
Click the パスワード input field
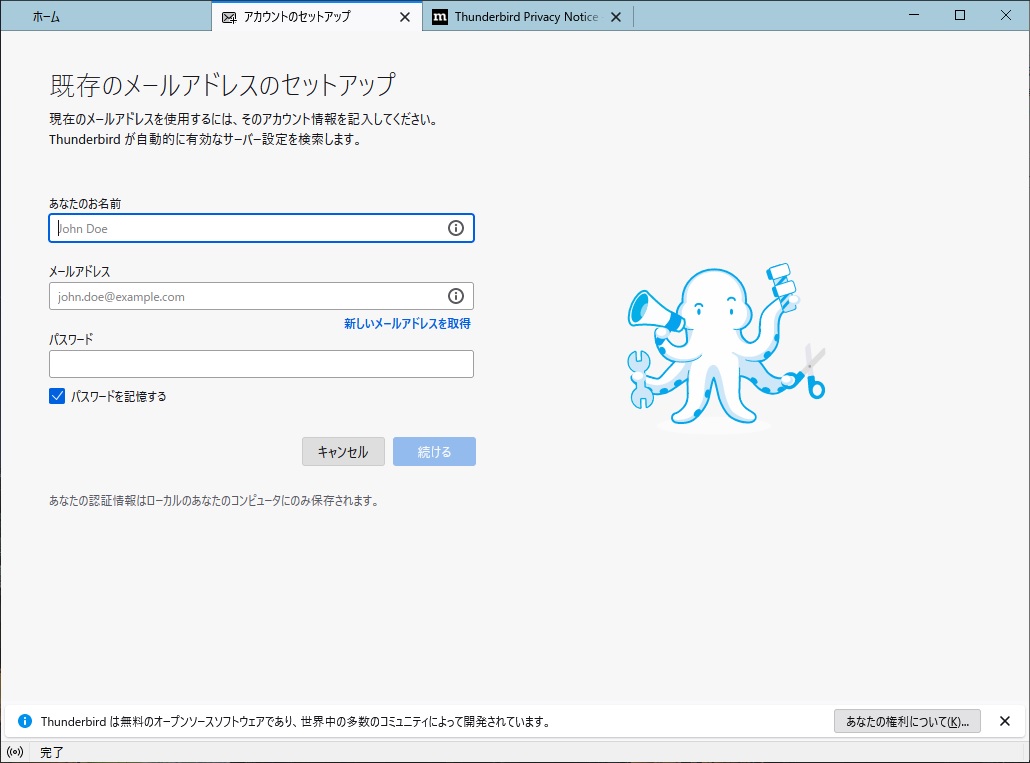(x=261, y=364)
